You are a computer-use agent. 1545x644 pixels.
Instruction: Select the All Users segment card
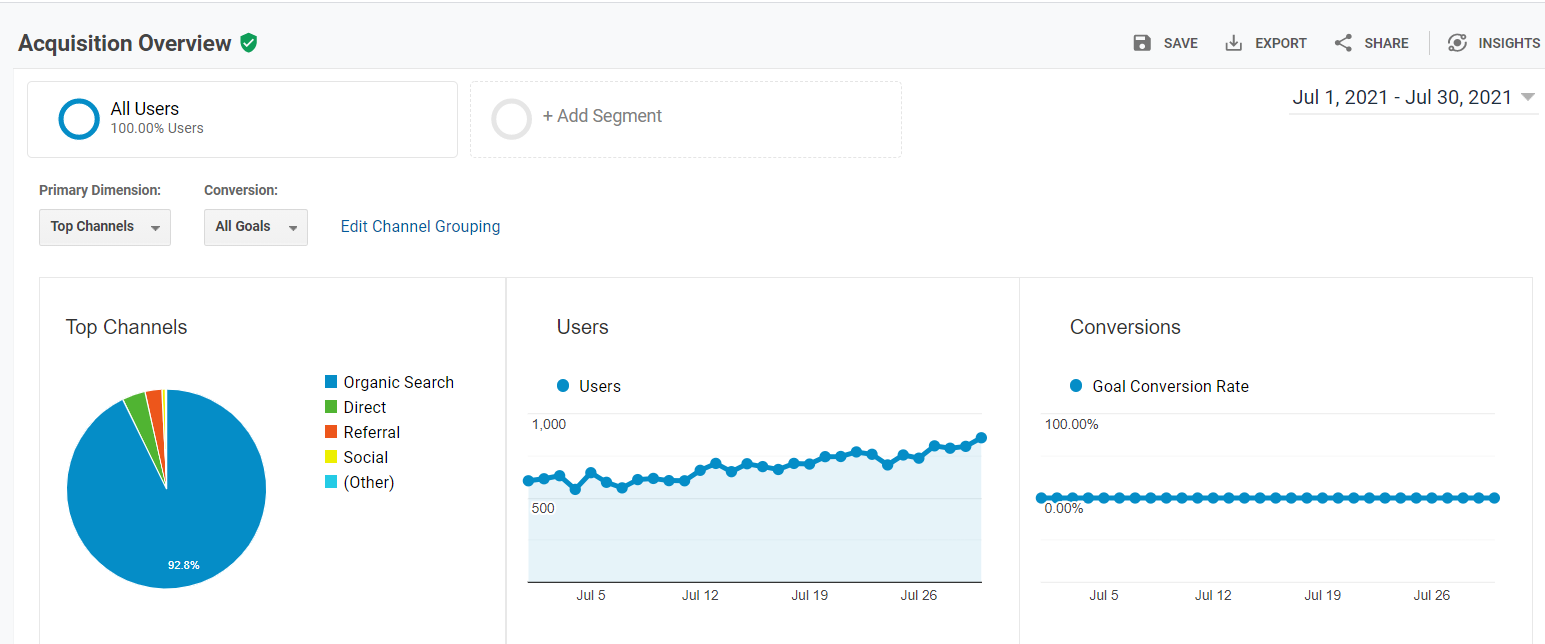242,119
